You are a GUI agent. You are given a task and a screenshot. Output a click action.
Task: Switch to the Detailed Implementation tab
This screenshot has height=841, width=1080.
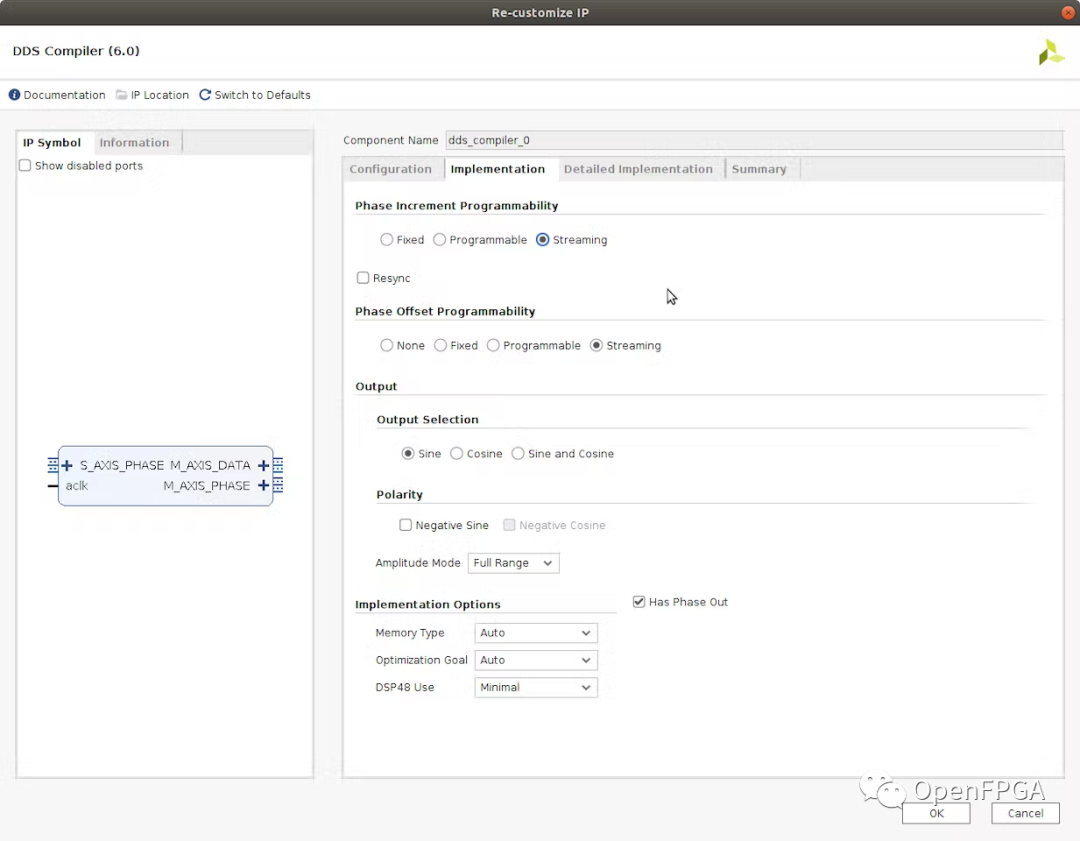tap(638, 169)
